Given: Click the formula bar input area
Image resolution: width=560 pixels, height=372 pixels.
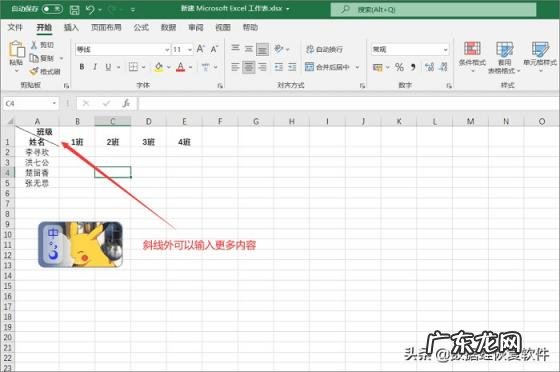Looking at the screenshot, I should 349,104.
